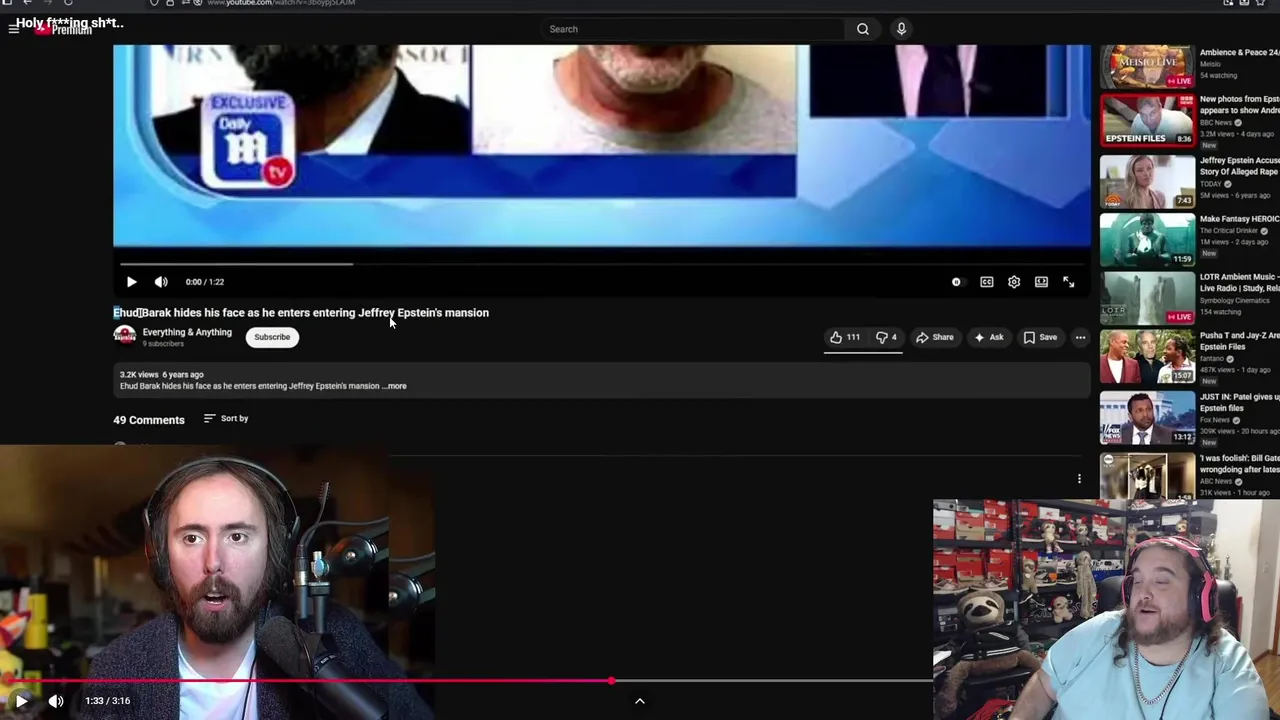Mute the Ehud Barak video volume
This screenshot has width=1280, height=720.
click(x=161, y=282)
